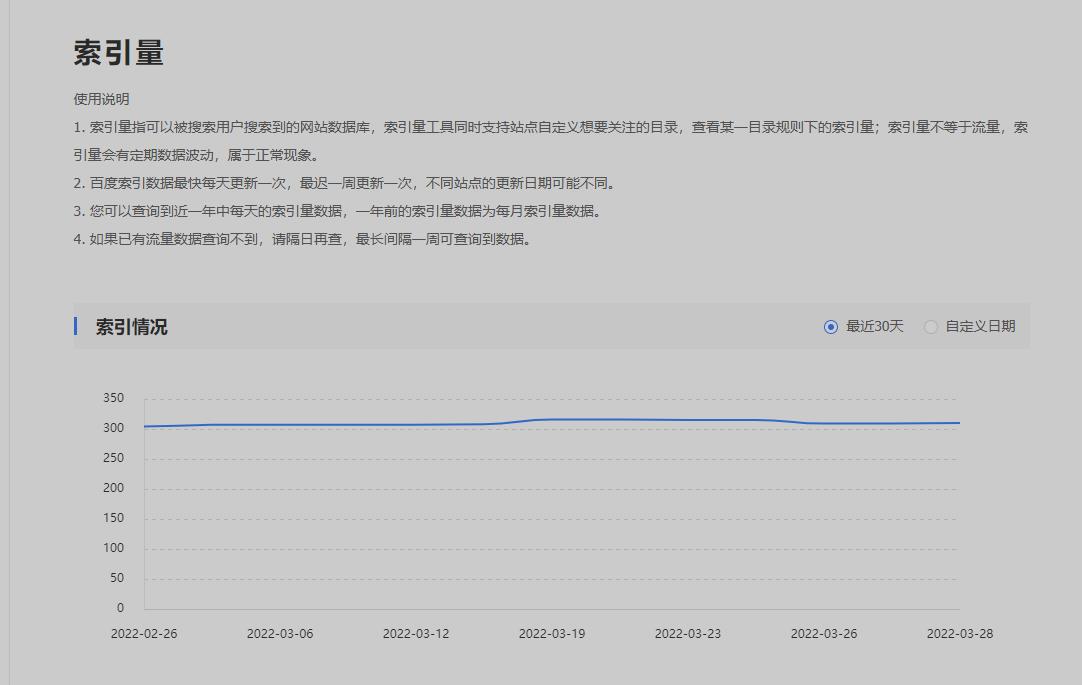Click the instruction starting 1. 索引量指
The image size is (1082, 685).
click(551, 141)
